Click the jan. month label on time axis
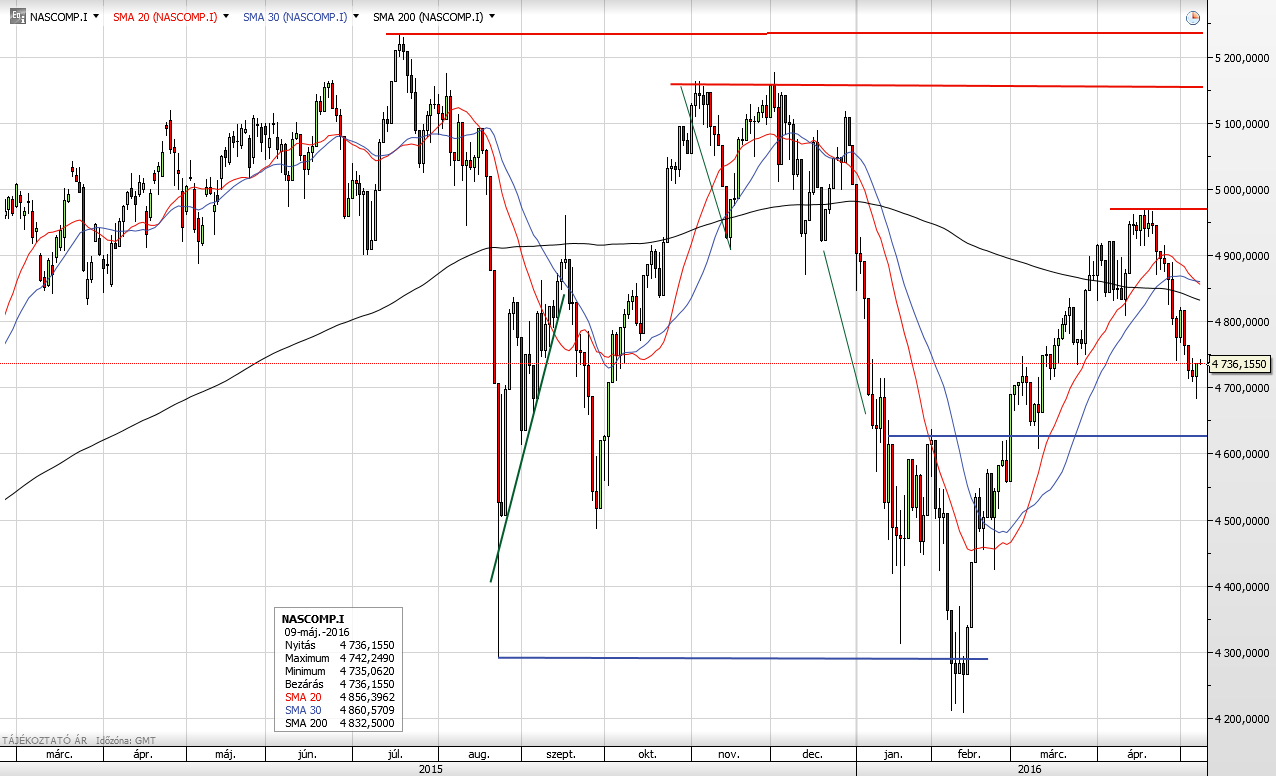 [893, 755]
